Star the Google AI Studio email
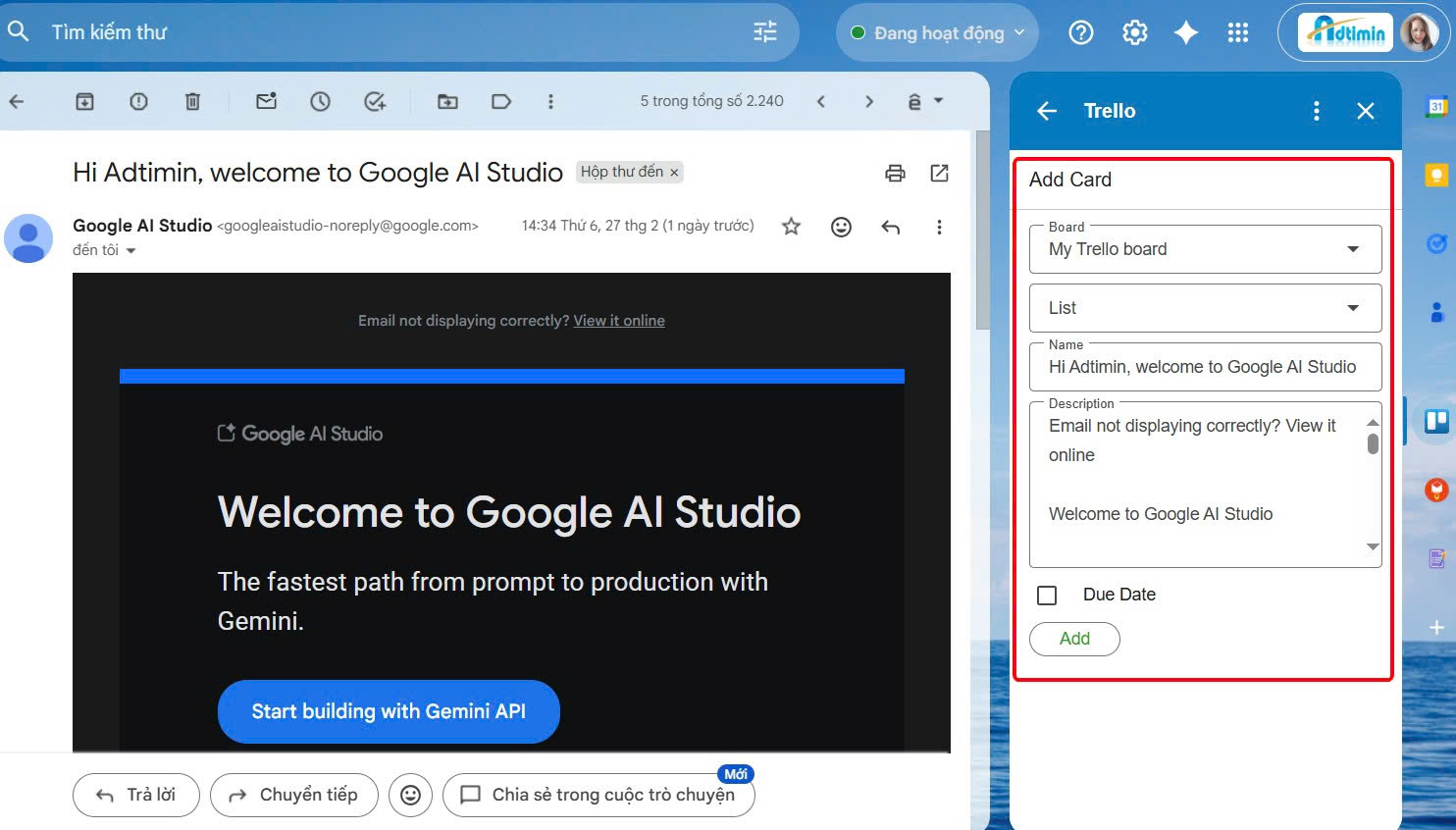Screen dimensions: 1456x830 click(791, 227)
